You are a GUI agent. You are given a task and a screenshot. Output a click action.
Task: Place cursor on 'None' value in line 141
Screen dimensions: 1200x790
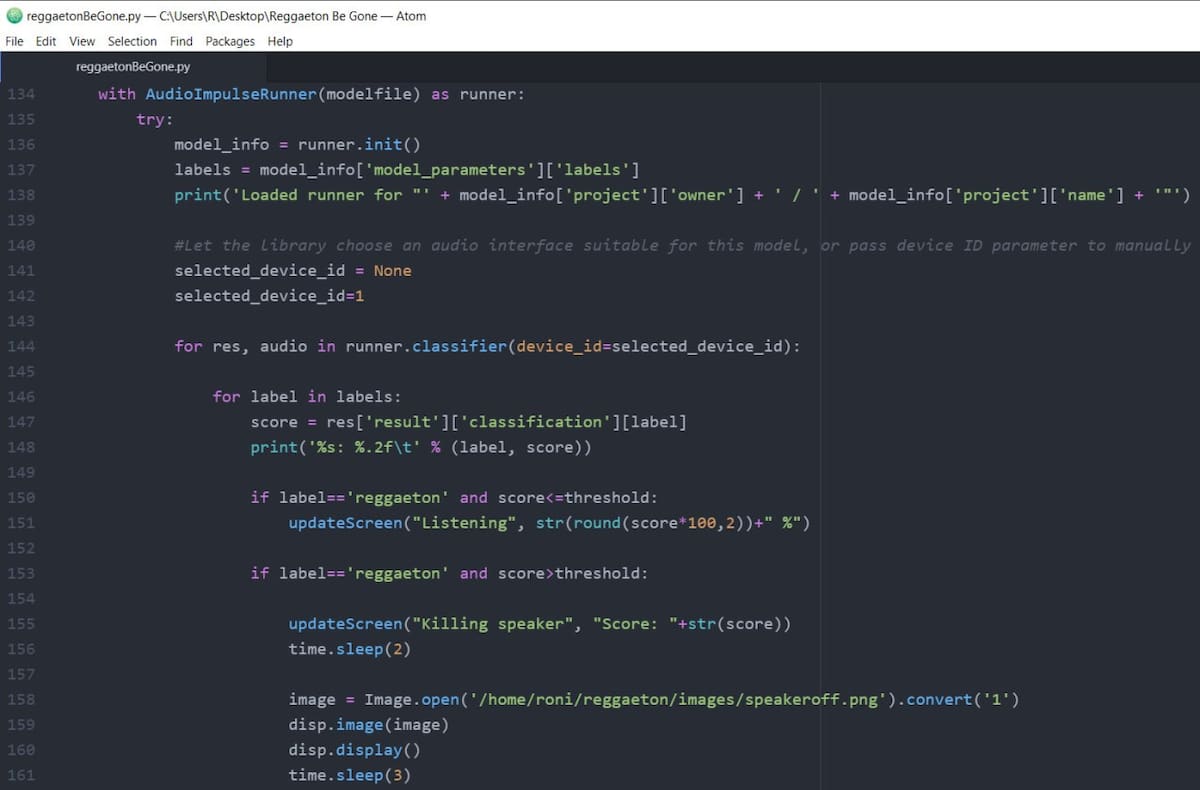point(392,270)
